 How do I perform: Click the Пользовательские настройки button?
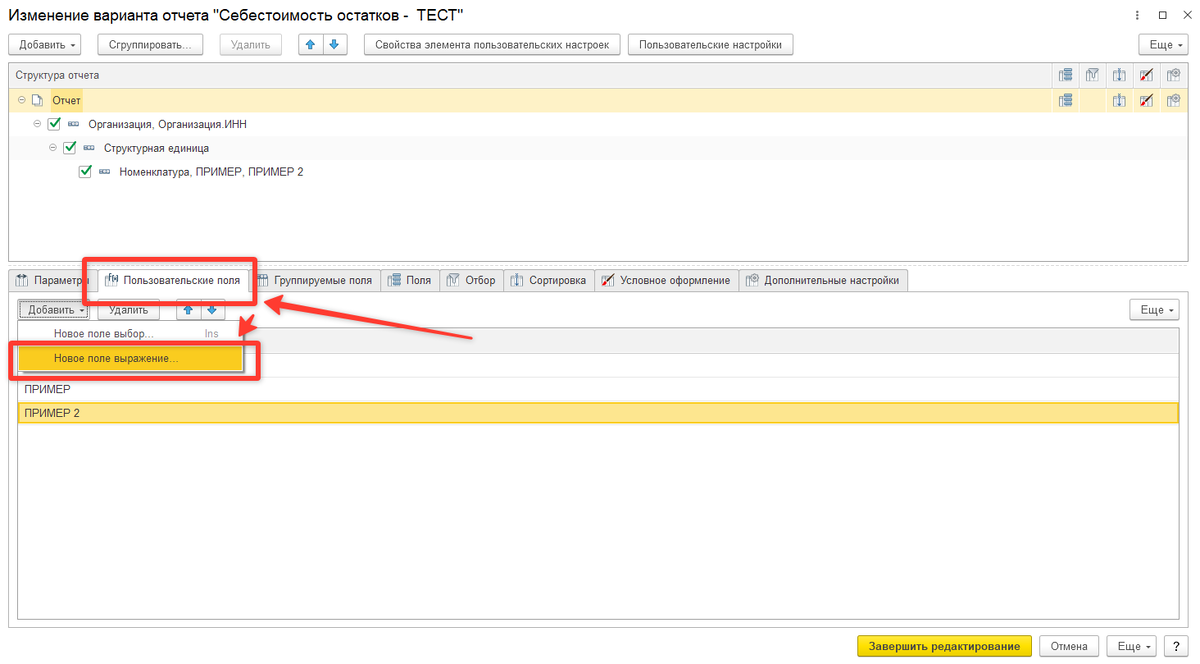[711, 45]
